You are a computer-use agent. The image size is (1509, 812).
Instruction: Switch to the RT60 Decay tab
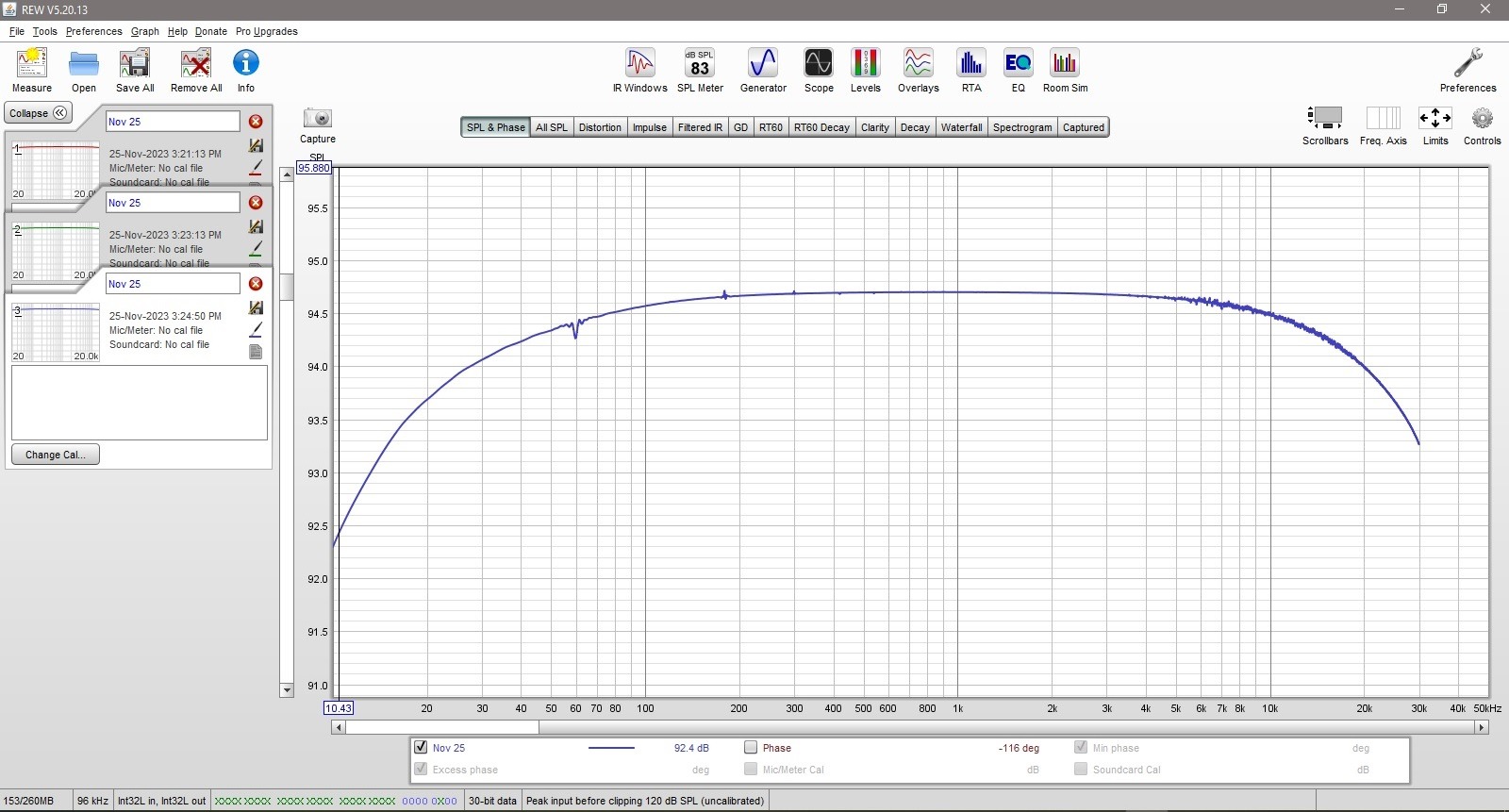coord(821,127)
